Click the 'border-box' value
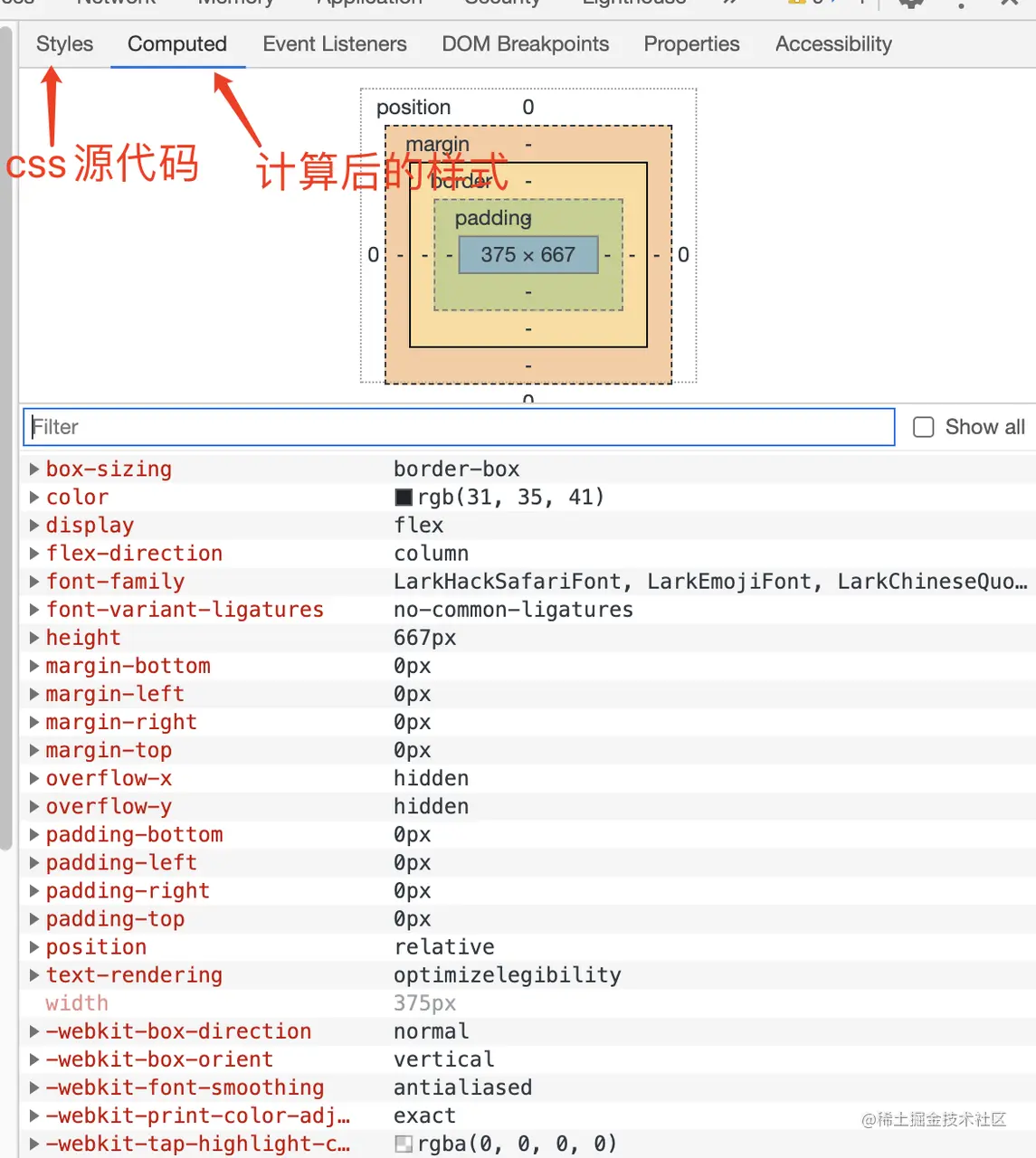The width and height of the screenshot is (1036, 1158). [x=457, y=469]
